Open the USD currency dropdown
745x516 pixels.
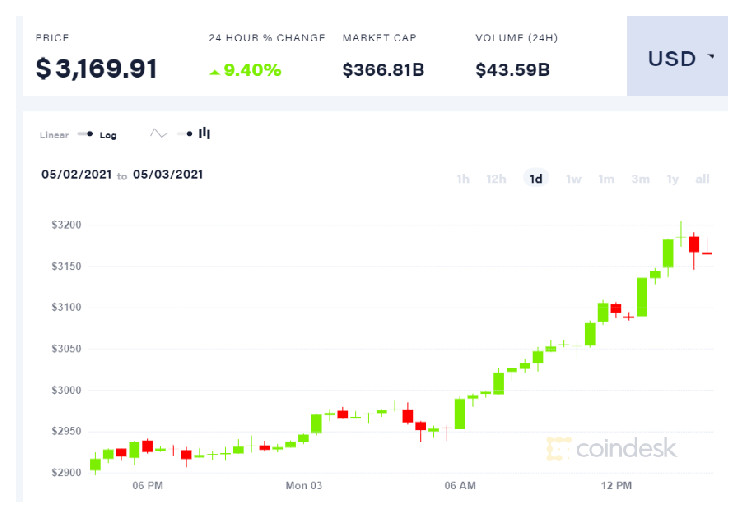pos(678,58)
